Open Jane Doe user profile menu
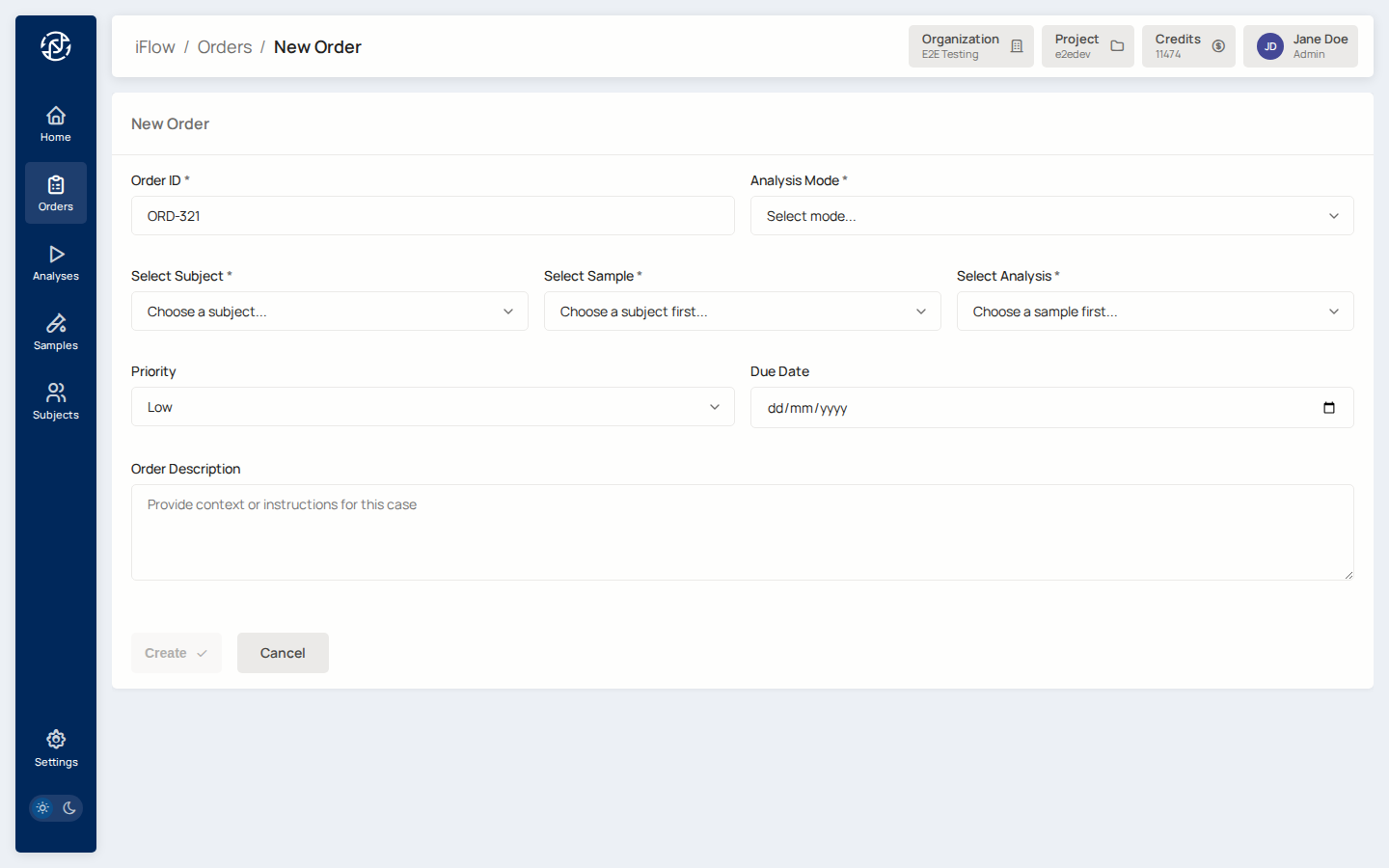The width and height of the screenshot is (1389, 868). point(1299,46)
